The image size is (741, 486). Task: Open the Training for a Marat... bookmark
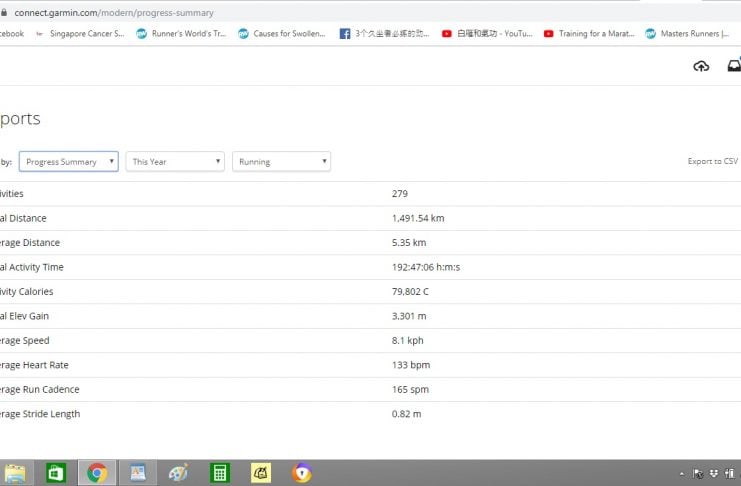(x=589, y=34)
